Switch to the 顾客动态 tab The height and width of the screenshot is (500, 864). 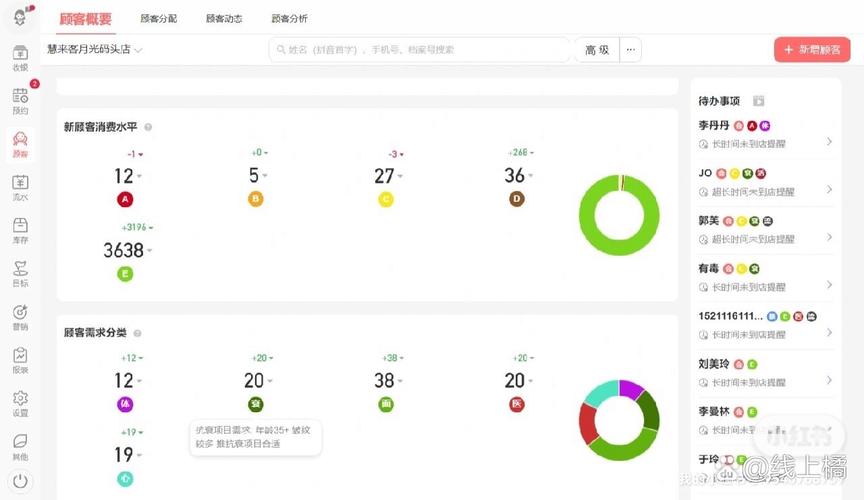pos(224,19)
